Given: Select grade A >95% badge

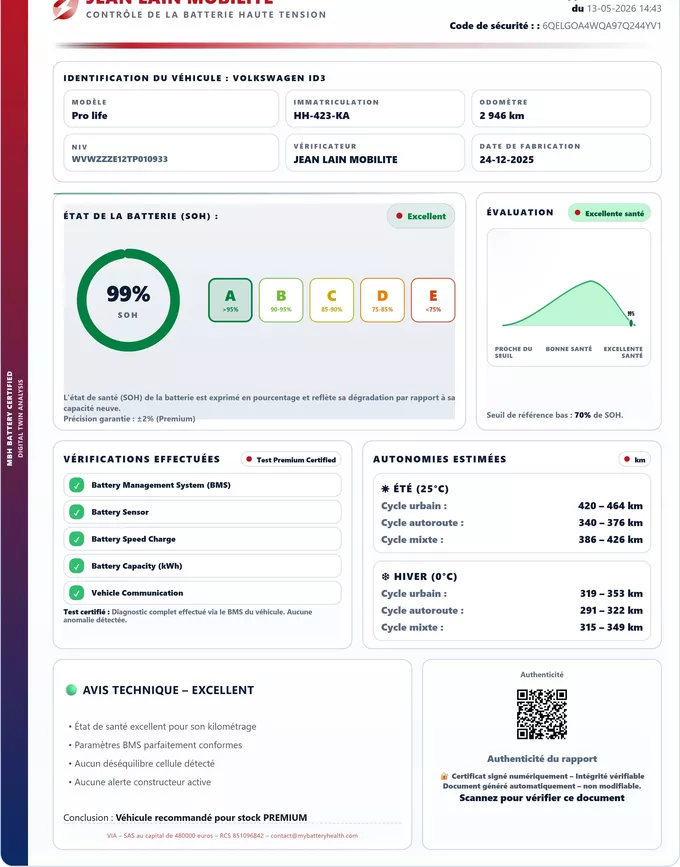Looking at the screenshot, I should point(231,300).
